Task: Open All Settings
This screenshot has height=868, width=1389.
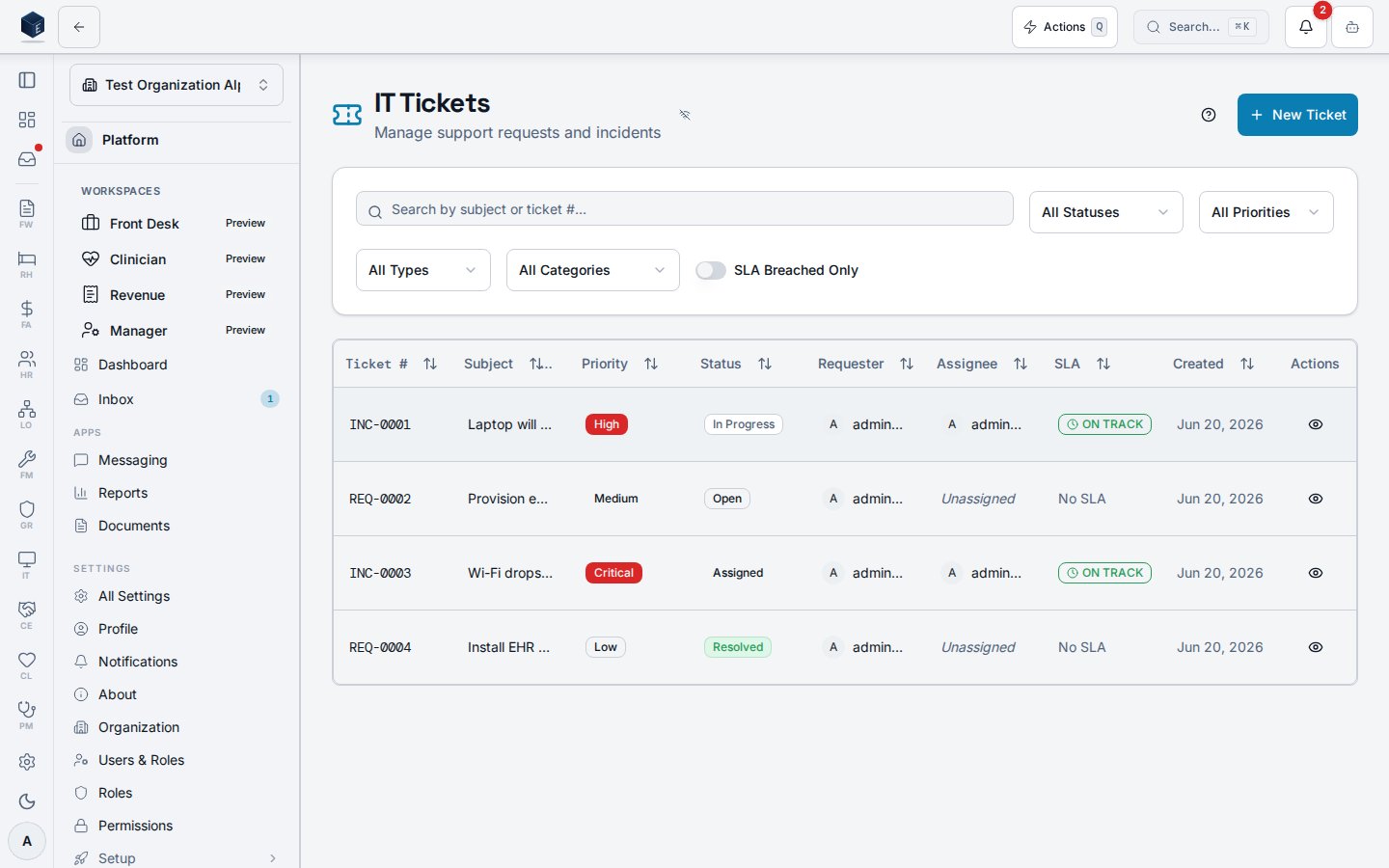Action: click(177, 596)
